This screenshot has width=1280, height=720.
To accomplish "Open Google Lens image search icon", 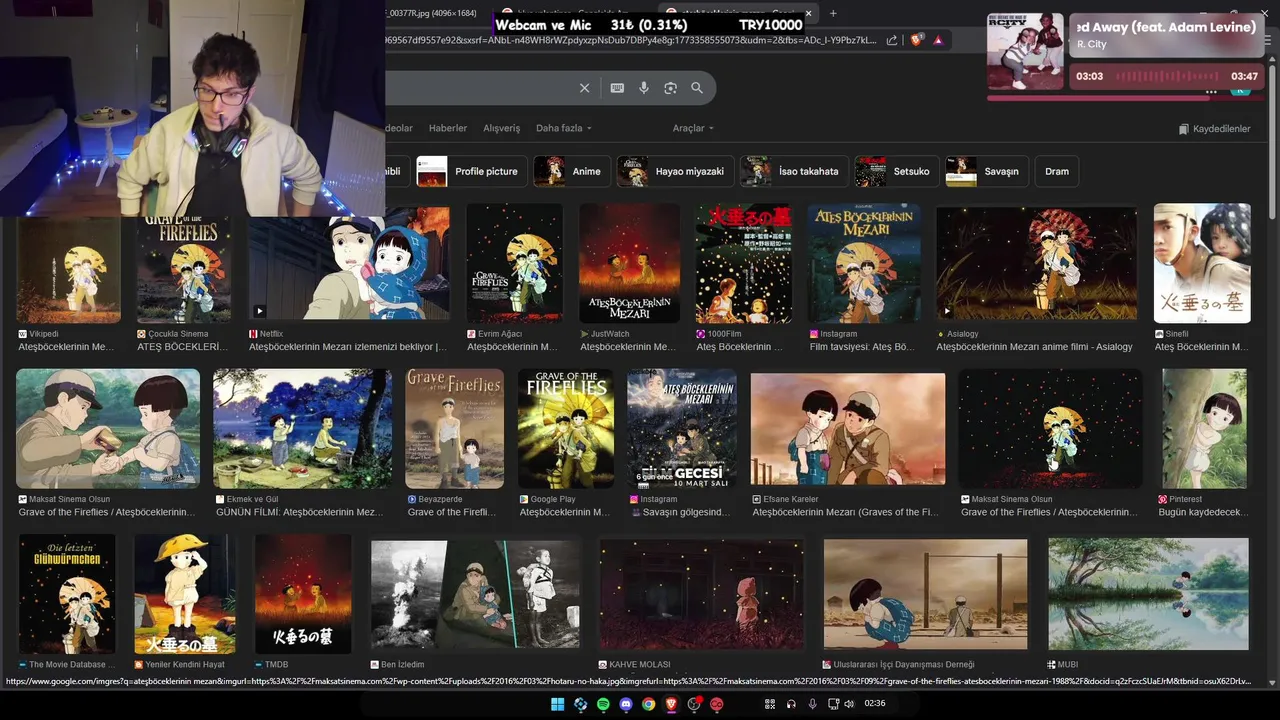I will point(670,88).
